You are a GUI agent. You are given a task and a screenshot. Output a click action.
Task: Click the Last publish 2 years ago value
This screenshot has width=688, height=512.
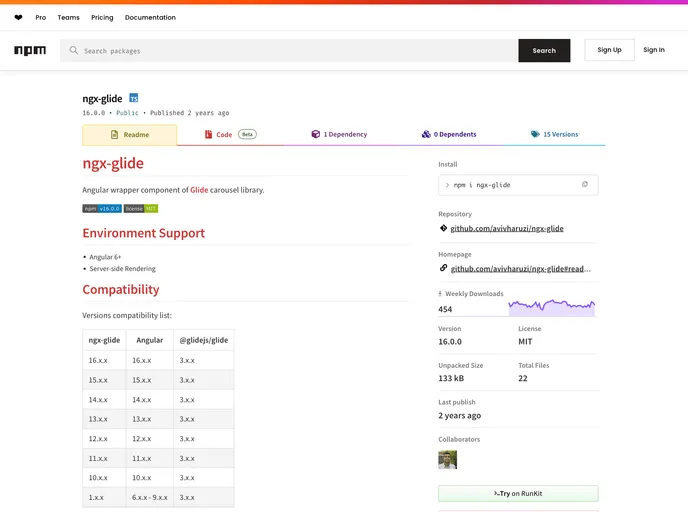459,415
